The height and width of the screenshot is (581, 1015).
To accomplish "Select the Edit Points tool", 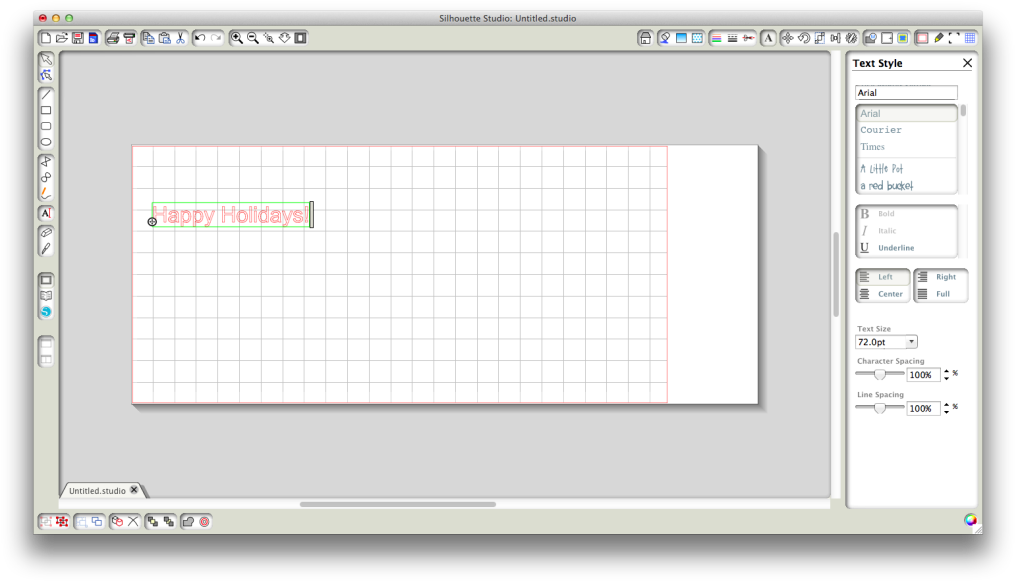I will coord(46,75).
